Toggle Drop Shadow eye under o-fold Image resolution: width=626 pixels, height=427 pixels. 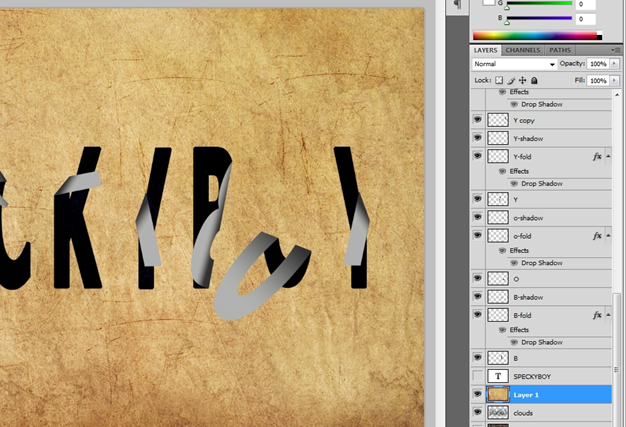point(514,263)
